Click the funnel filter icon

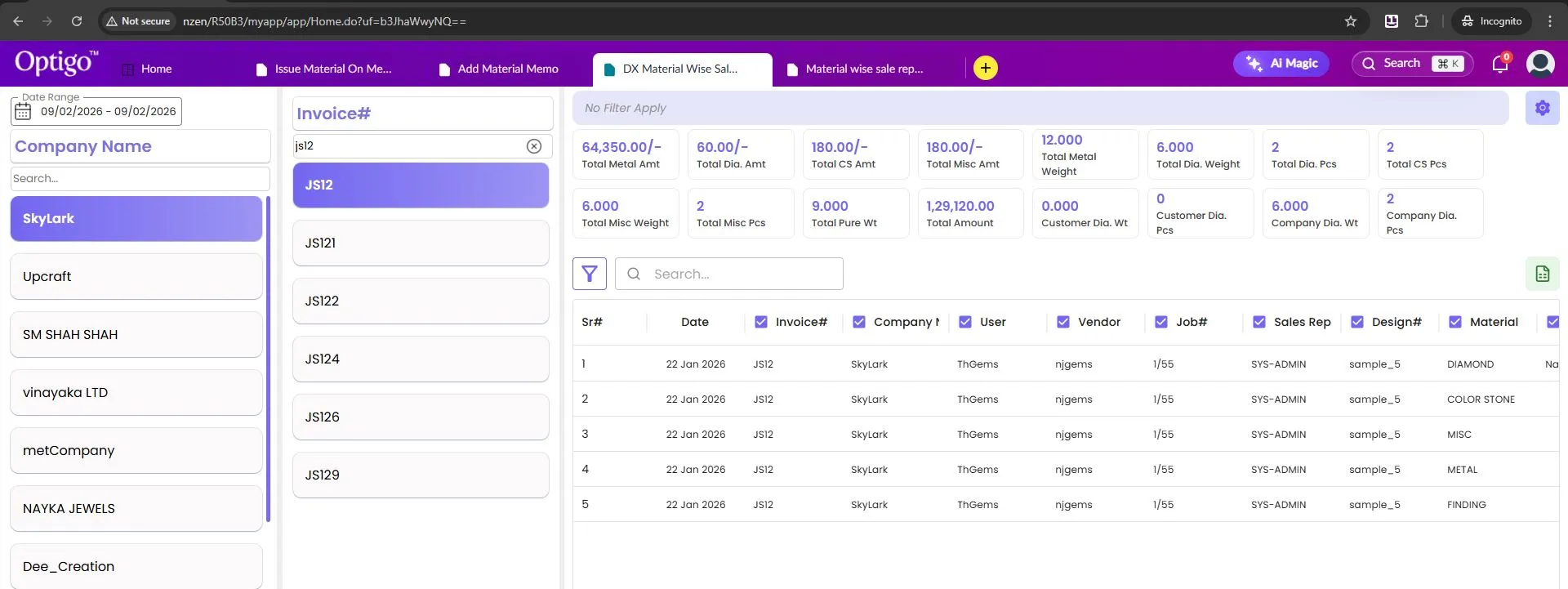[590, 274]
